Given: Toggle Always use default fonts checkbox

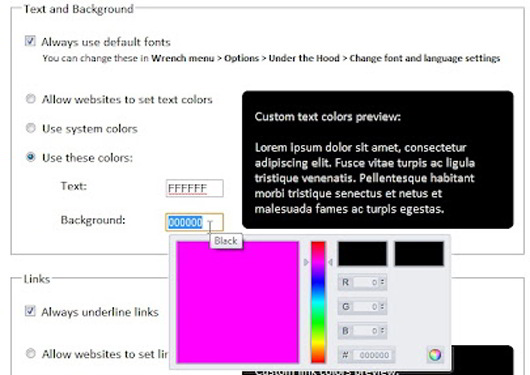Looking at the screenshot, I should click(30, 41).
